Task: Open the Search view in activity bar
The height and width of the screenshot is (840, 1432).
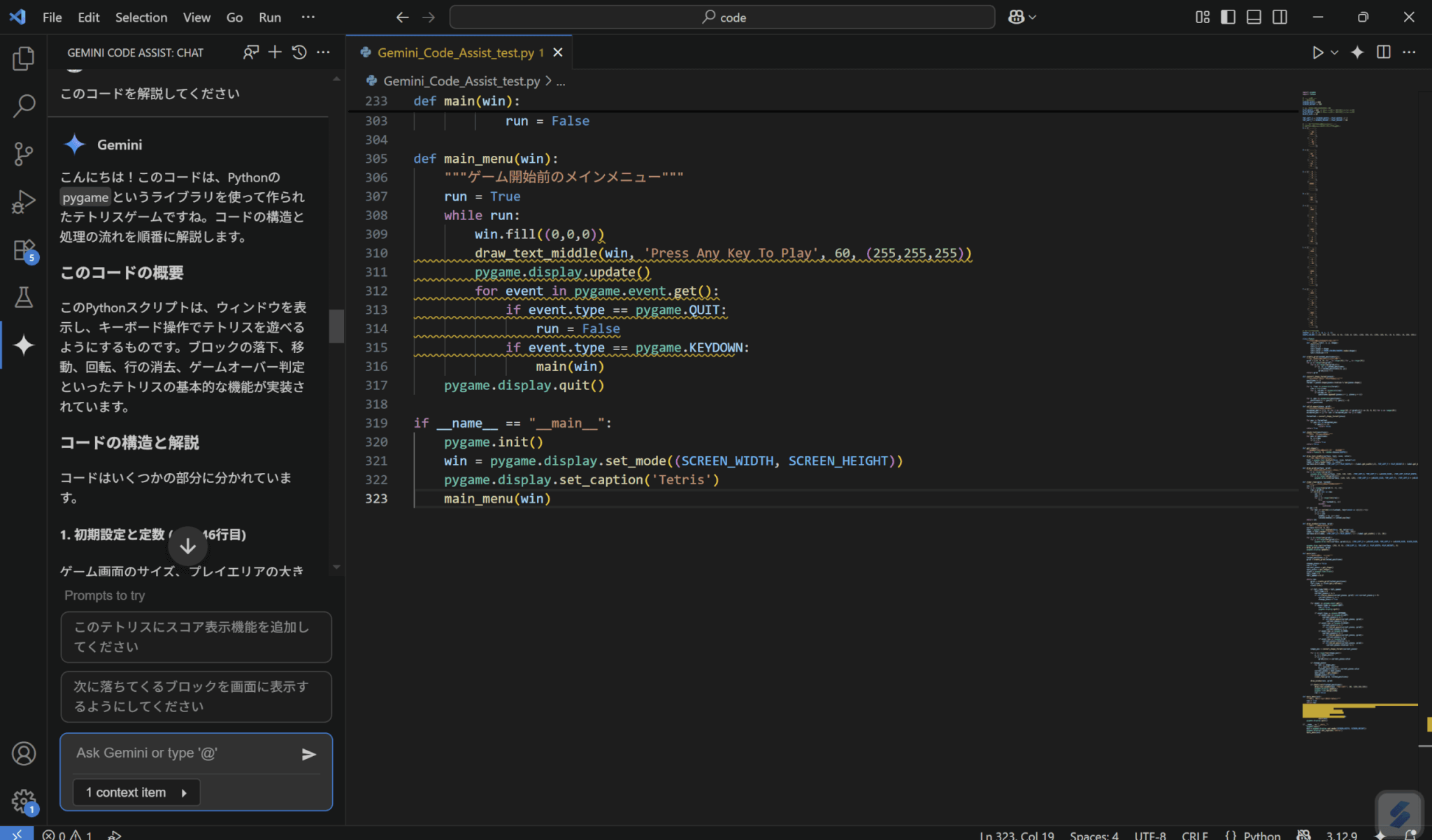Action: (23, 106)
